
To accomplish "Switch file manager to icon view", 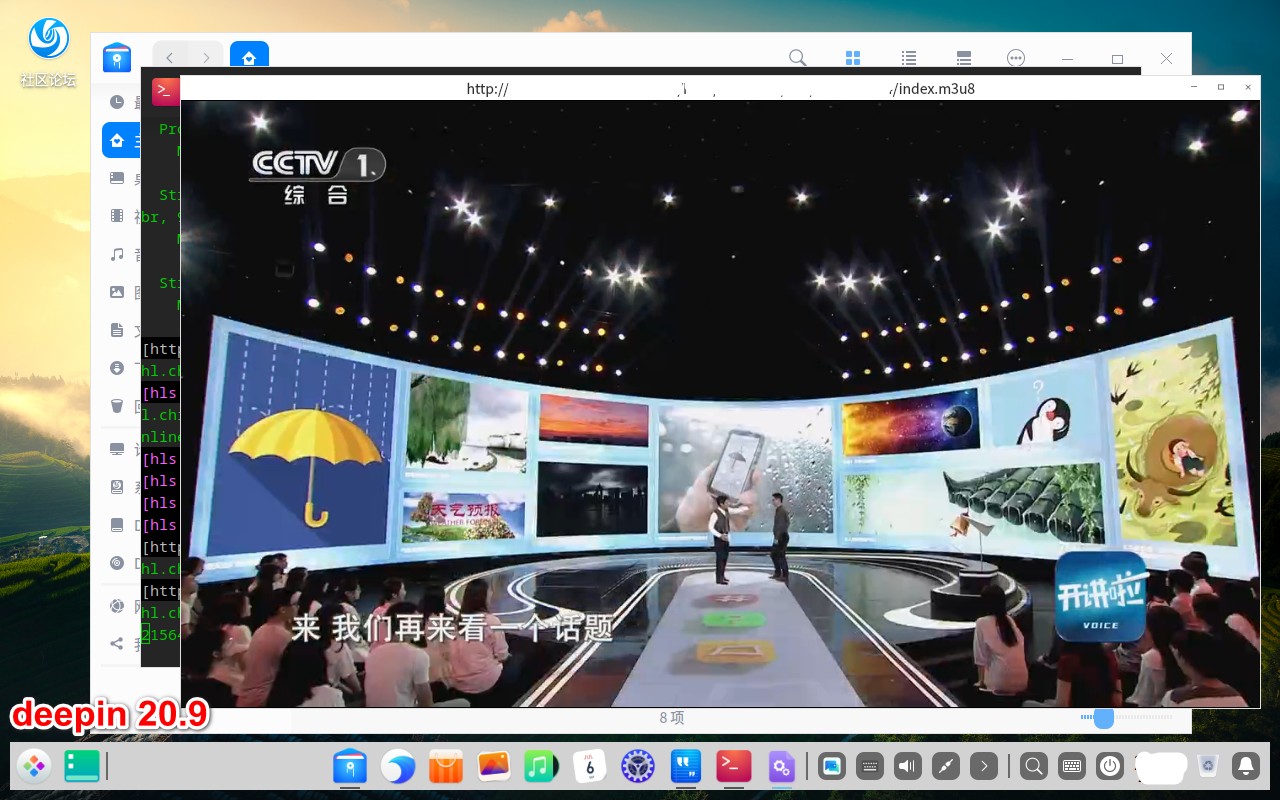I will click(x=853, y=58).
